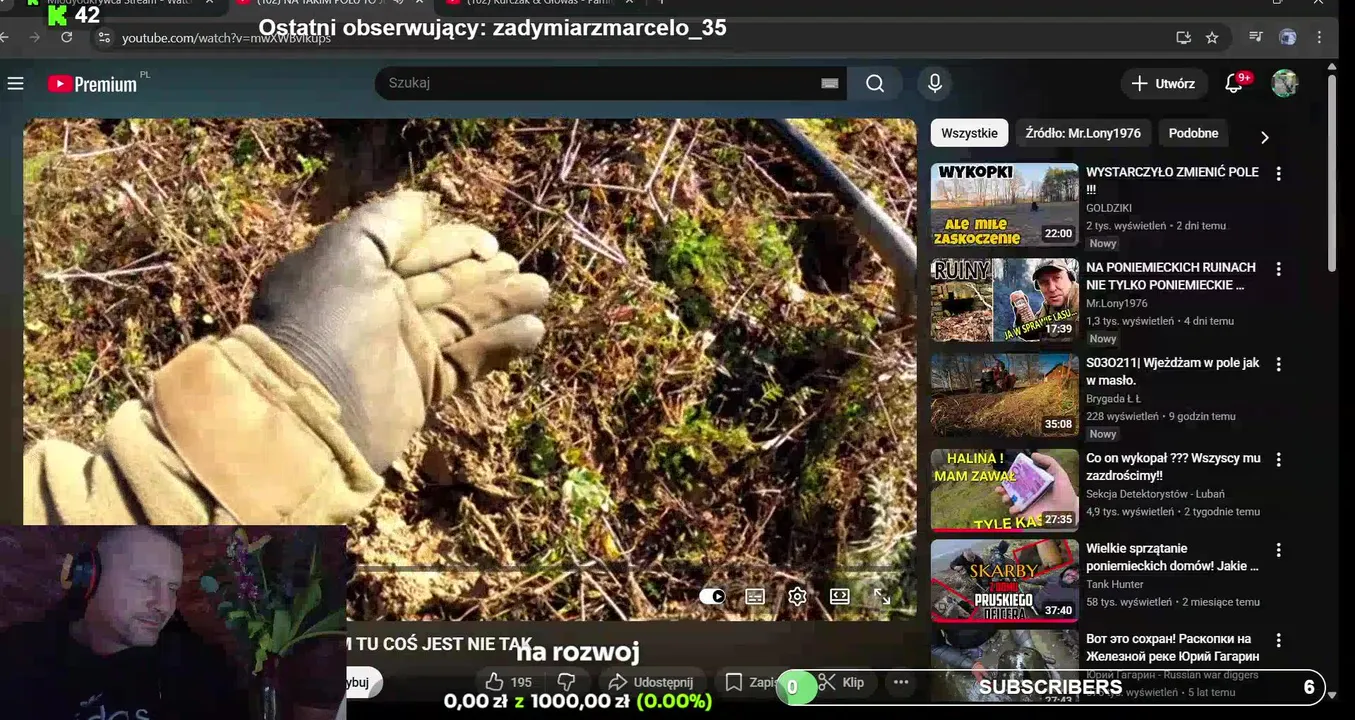Open title S03O211| Wjeżdżam w pole

coord(1173,371)
